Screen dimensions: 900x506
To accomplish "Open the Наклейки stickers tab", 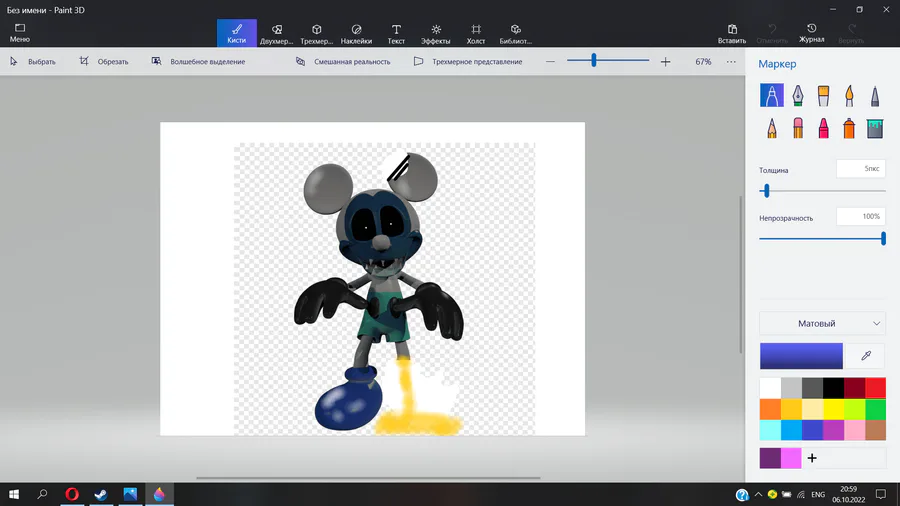I will 356,33.
